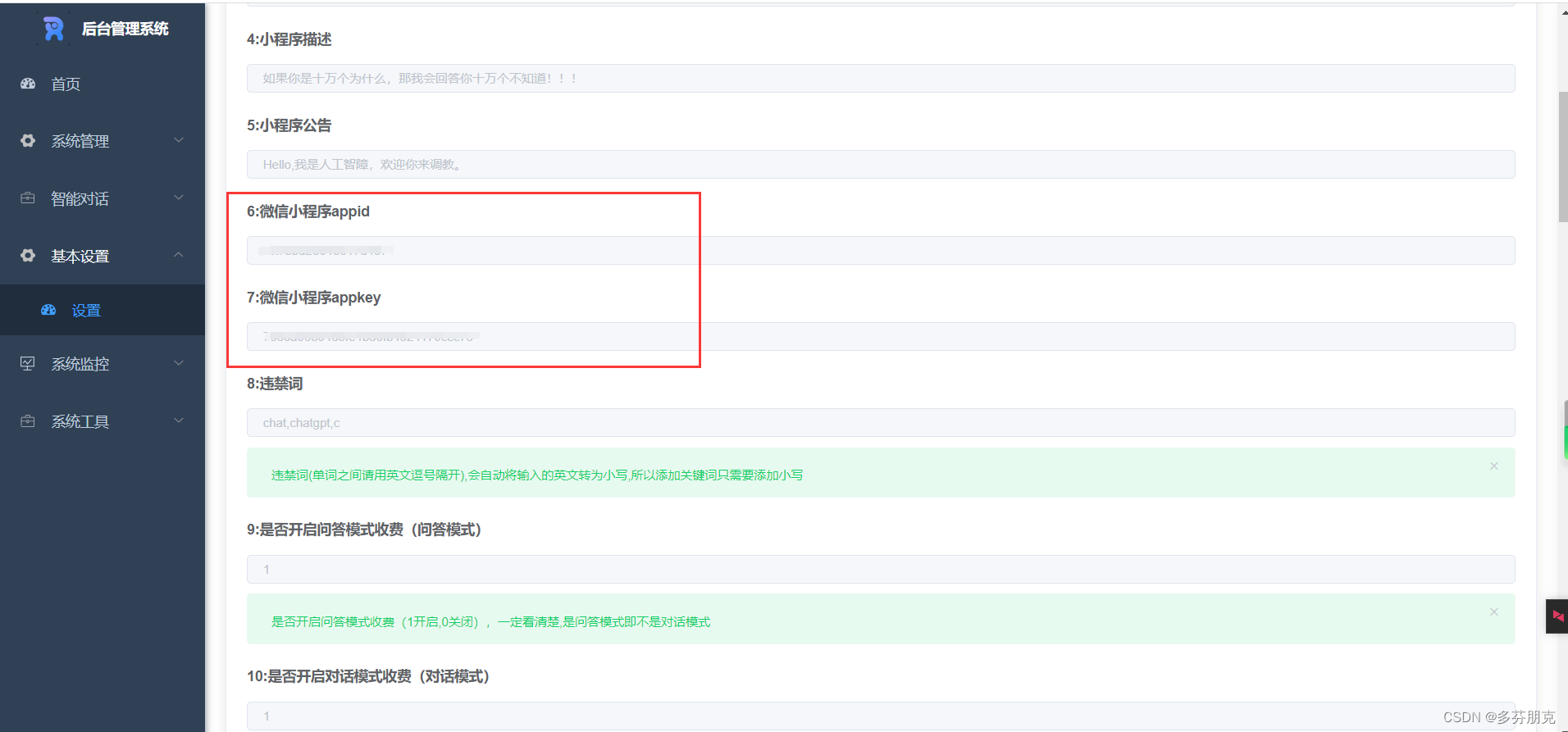The width and height of the screenshot is (1568, 732).
Task: Open the 系统监控 menu
Action: pyautogui.click(x=103, y=363)
